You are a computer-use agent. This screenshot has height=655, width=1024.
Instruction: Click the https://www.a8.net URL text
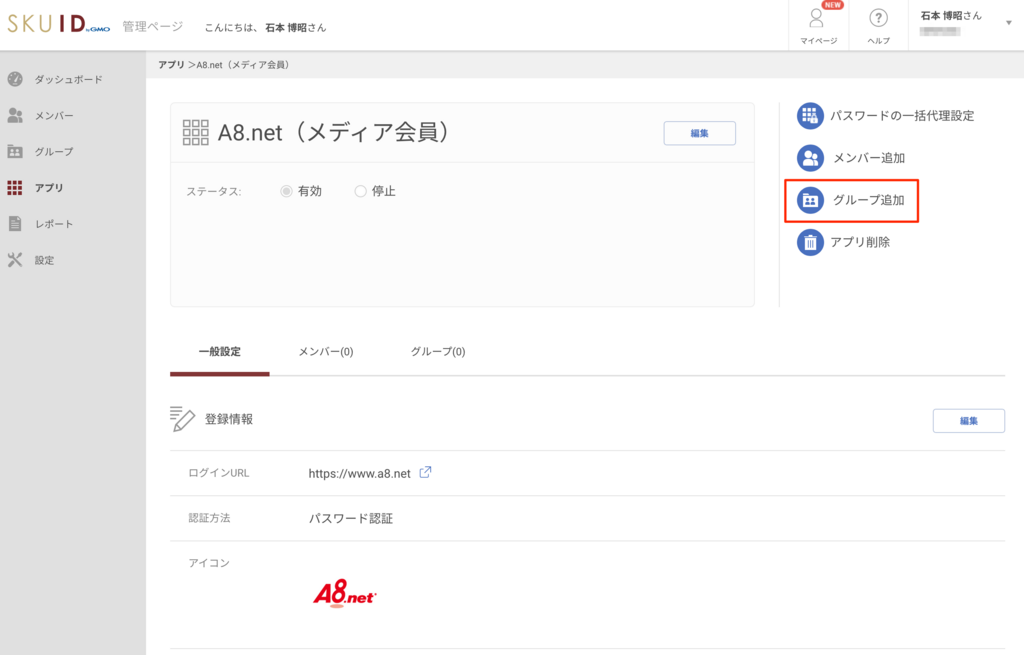[359, 473]
